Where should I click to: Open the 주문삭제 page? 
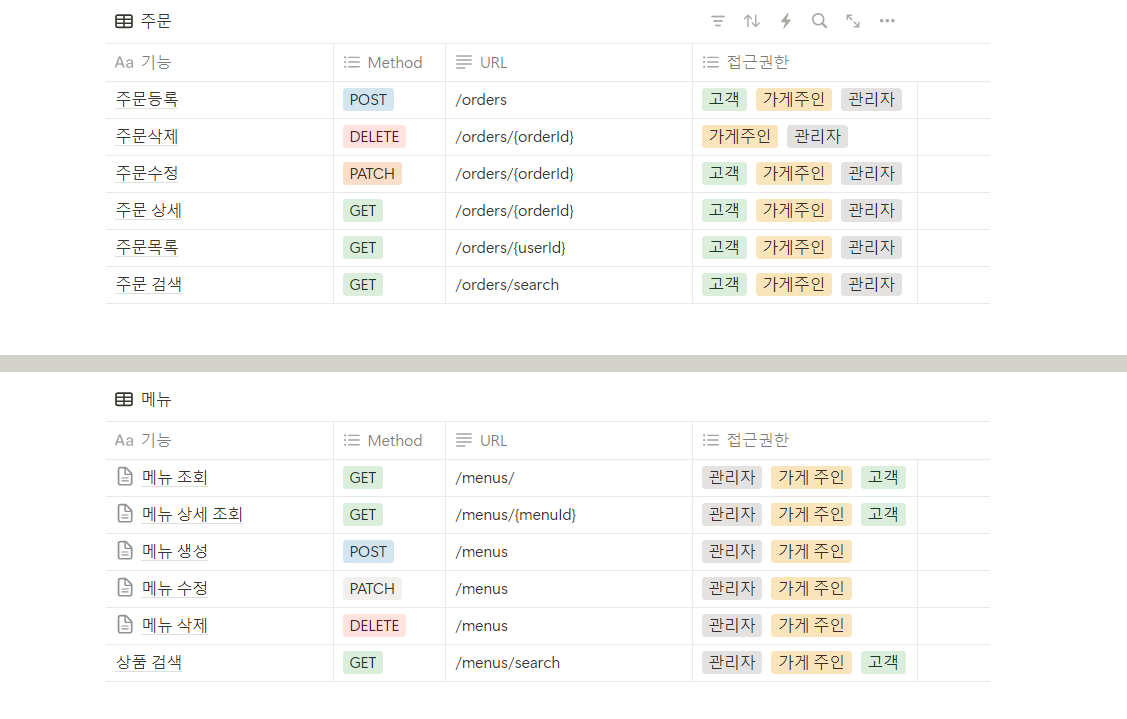(x=147, y=137)
